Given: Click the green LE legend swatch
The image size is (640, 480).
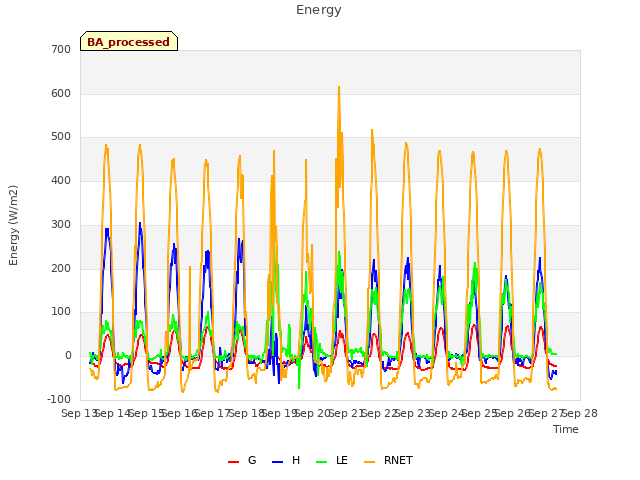Looking at the screenshot, I should pyautogui.click(x=322, y=462).
